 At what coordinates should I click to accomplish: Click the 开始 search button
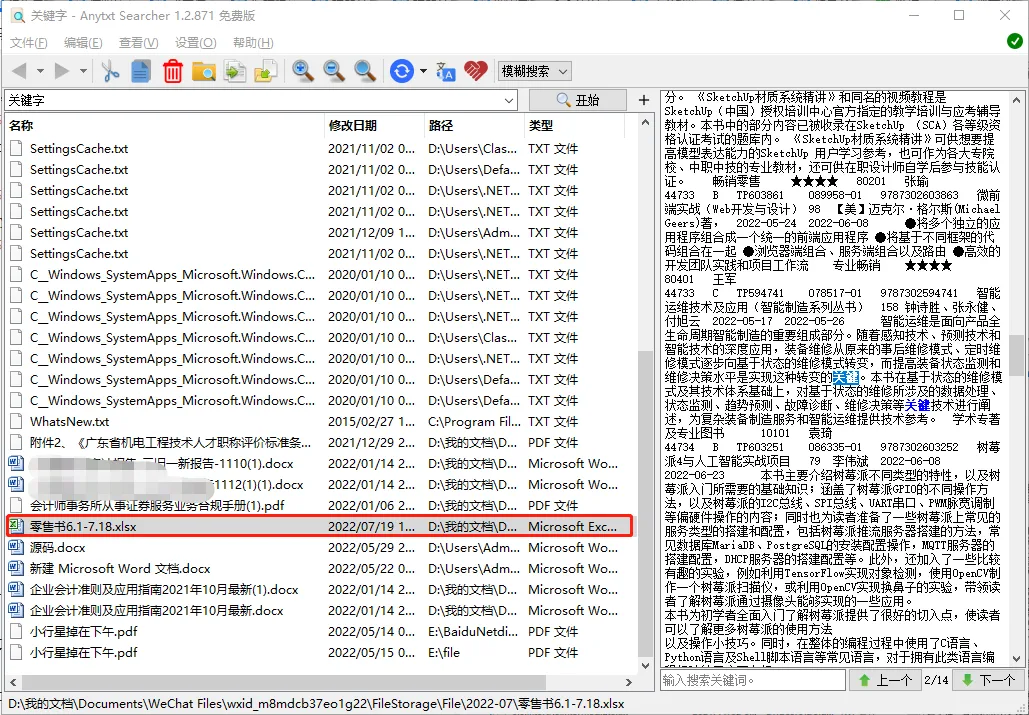click(577, 100)
